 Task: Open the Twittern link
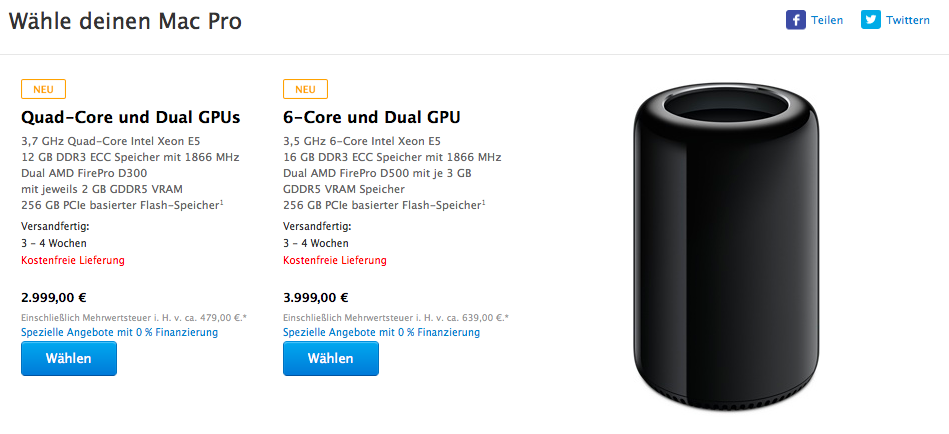tap(907, 20)
